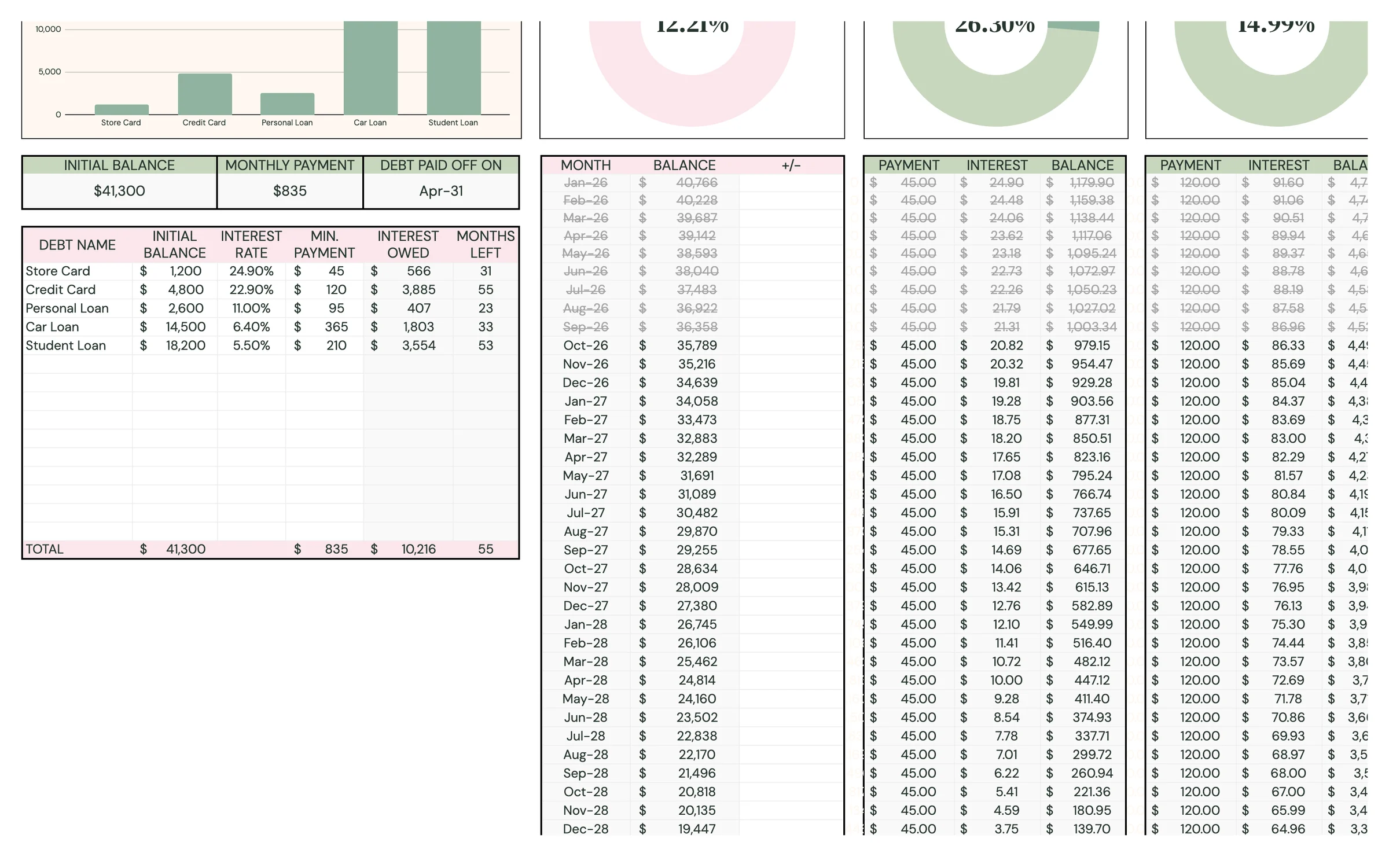Click the Student Loan bar in chart
The image size is (1389, 868).
pos(454,68)
